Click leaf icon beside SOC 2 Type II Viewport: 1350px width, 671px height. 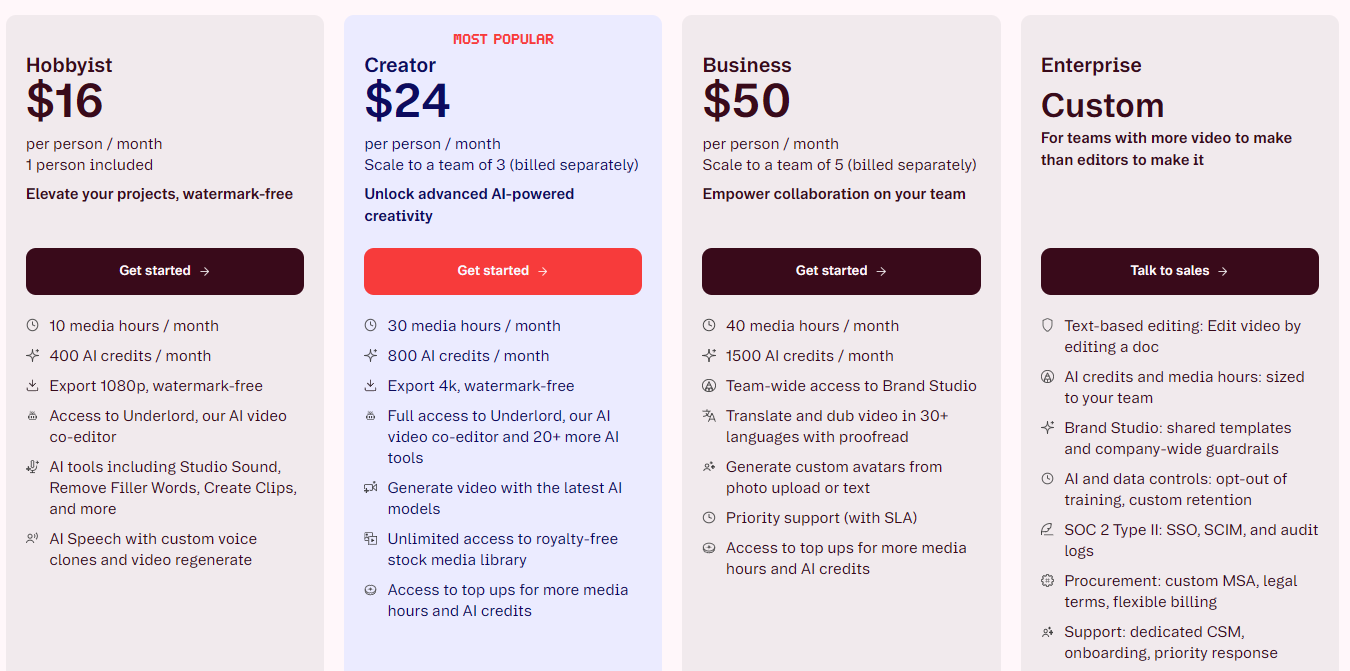1048,529
